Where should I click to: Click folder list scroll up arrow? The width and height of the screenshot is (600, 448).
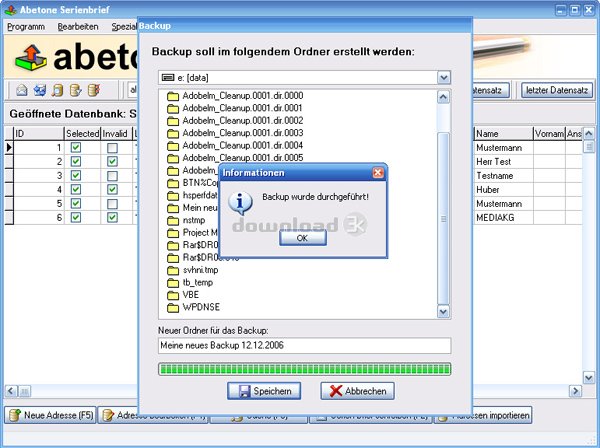click(443, 97)
